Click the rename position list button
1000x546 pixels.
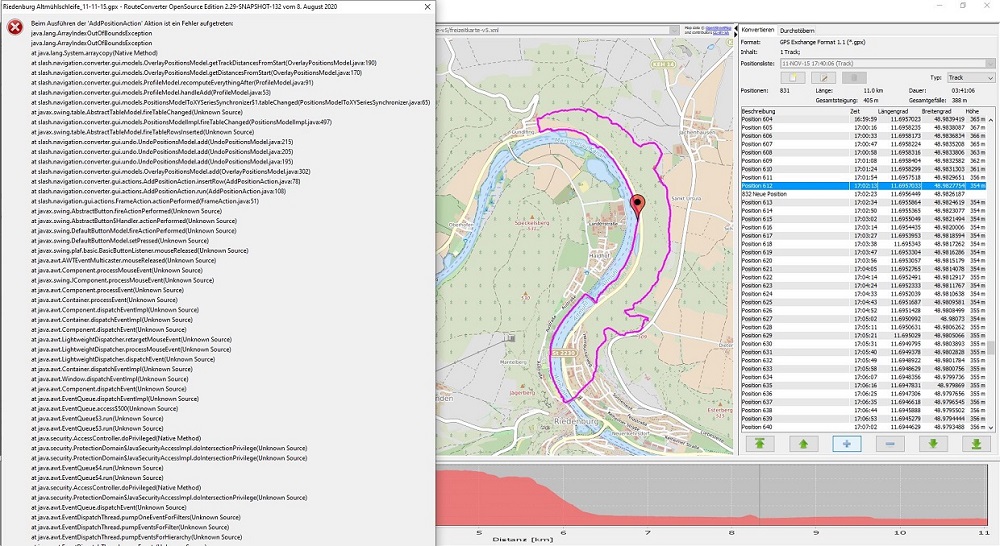click(x=822, y=77)
